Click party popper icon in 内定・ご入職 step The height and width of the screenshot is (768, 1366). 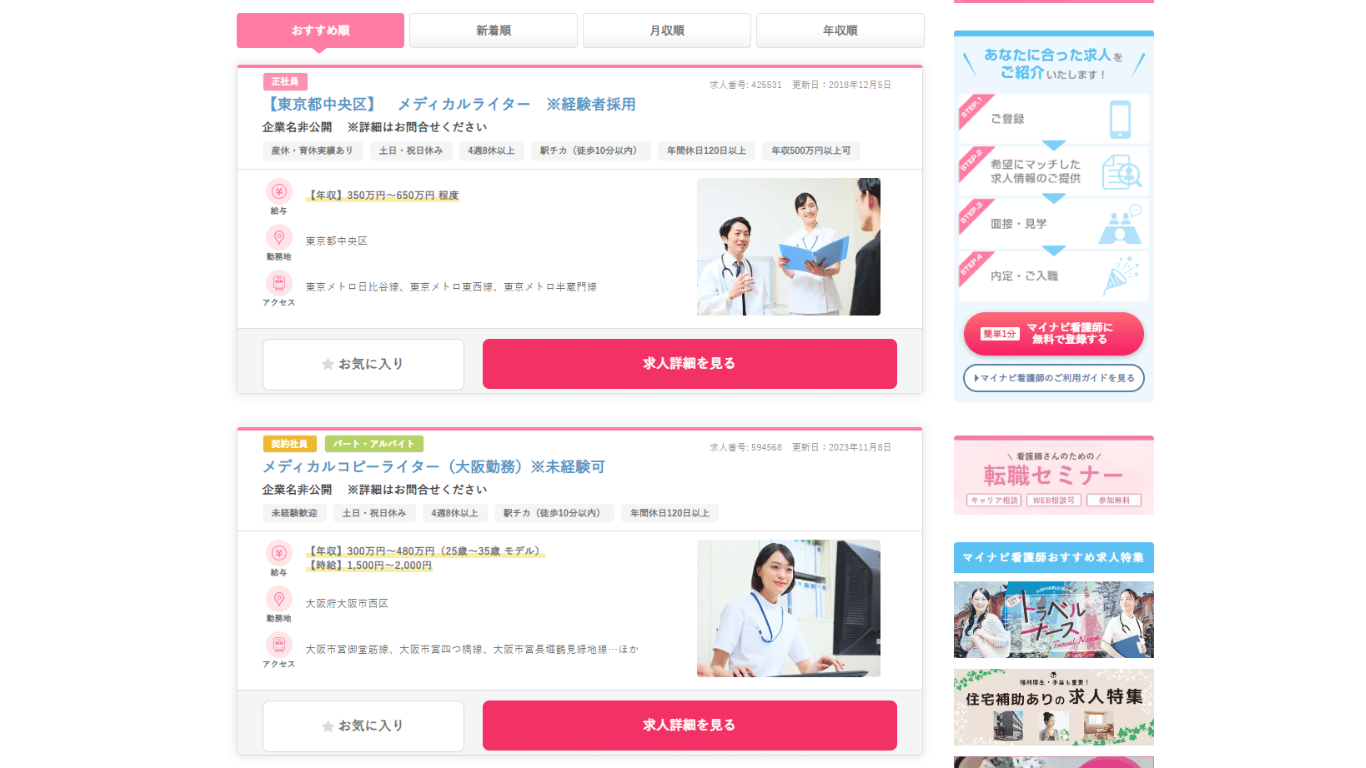(1120, 276)
